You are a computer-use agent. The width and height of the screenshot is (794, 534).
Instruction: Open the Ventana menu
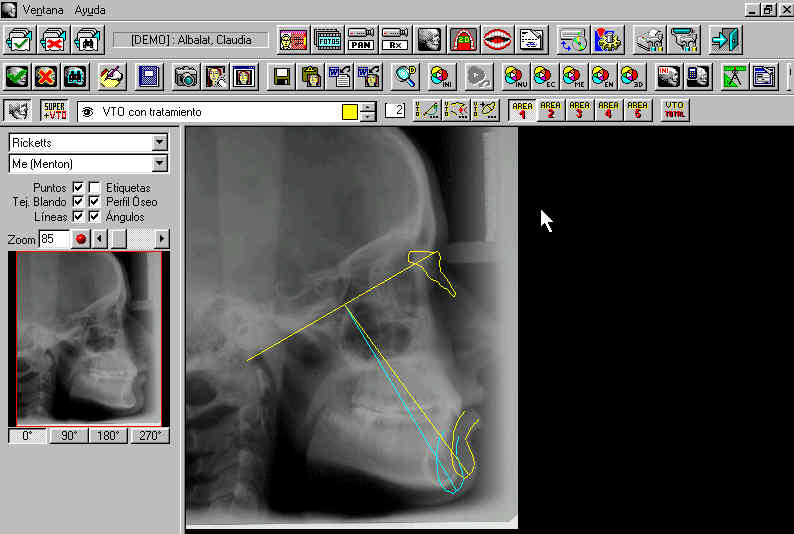[x=43, y=10]
